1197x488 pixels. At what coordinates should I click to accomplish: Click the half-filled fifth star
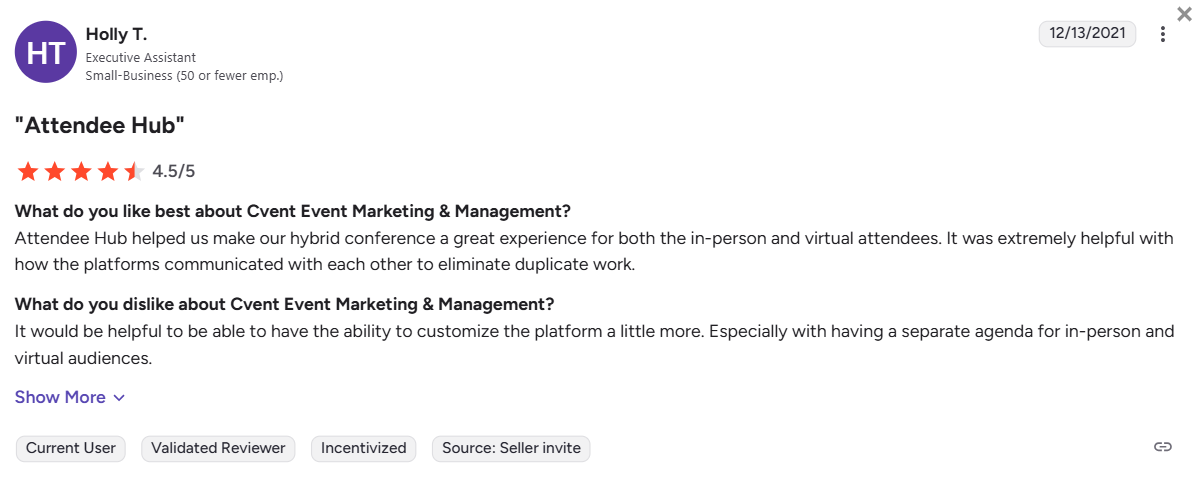point(134,171)
